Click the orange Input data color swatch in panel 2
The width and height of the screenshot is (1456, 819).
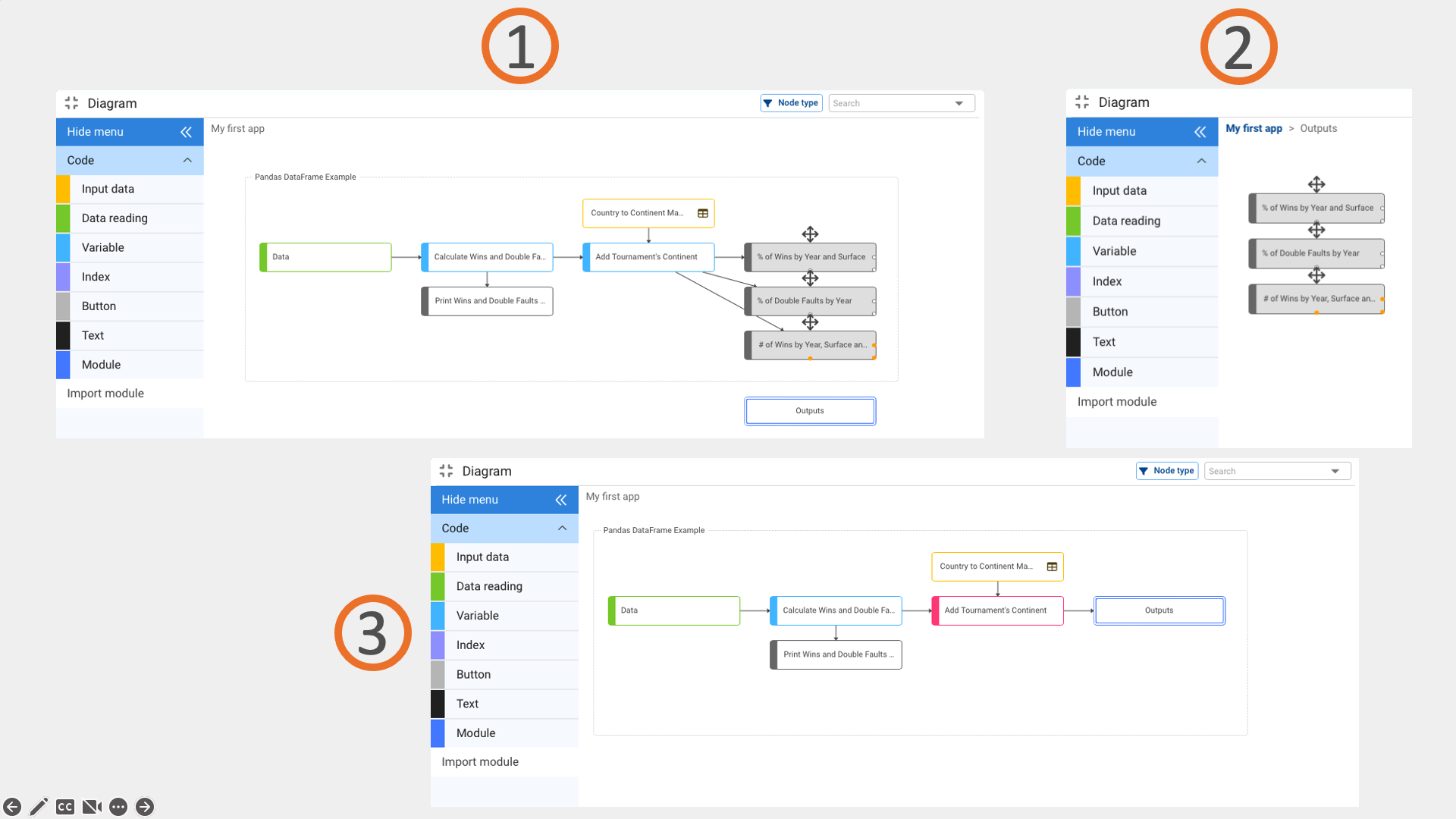click(1073, 190)
